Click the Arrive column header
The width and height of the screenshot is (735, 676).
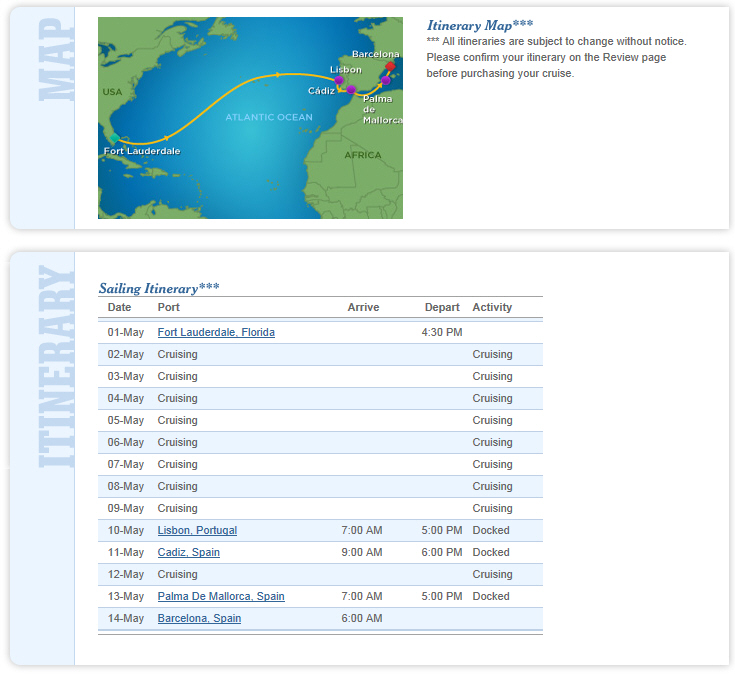pos(363,307)
